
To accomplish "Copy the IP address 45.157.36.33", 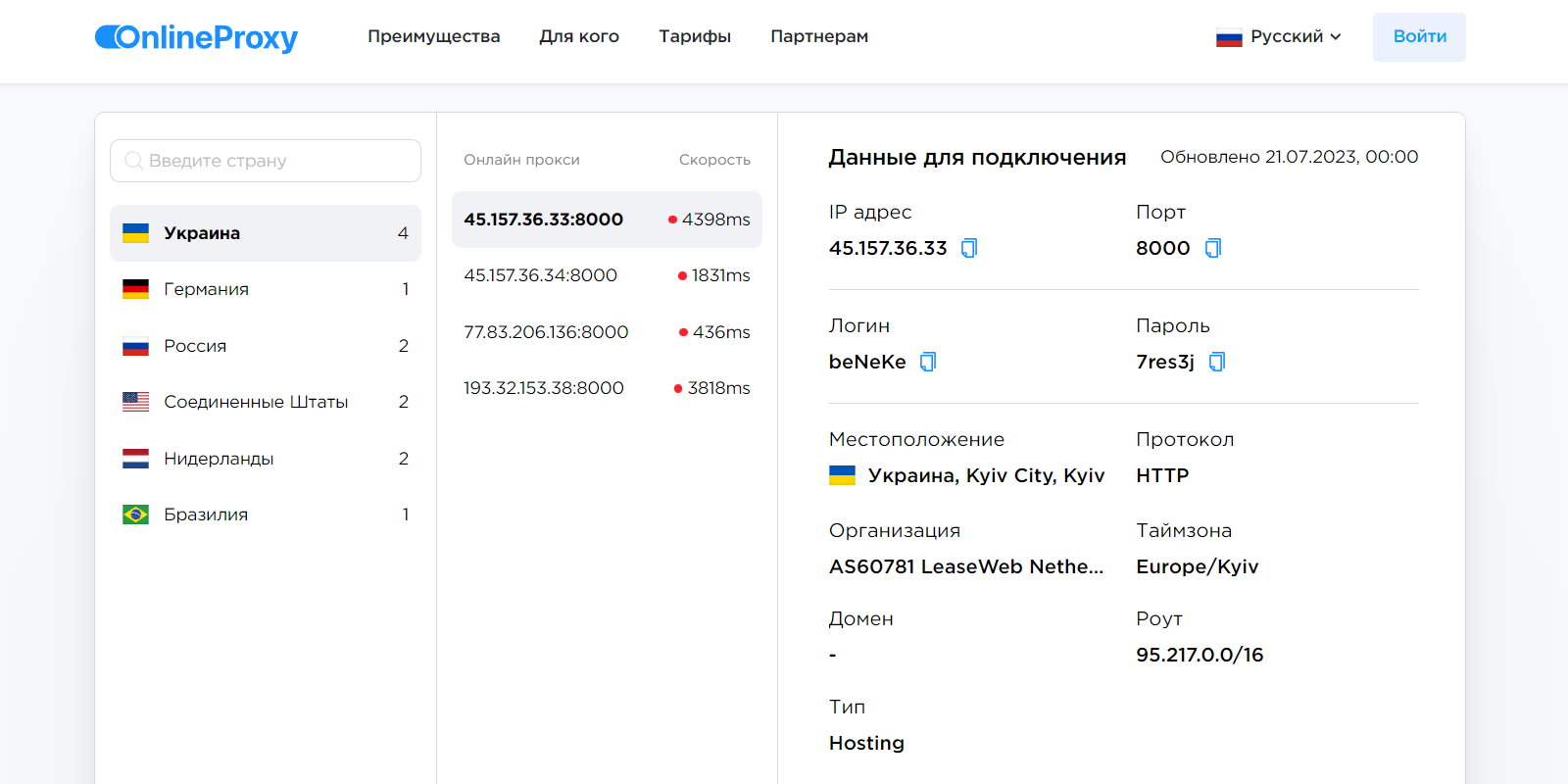I will 968,248.
